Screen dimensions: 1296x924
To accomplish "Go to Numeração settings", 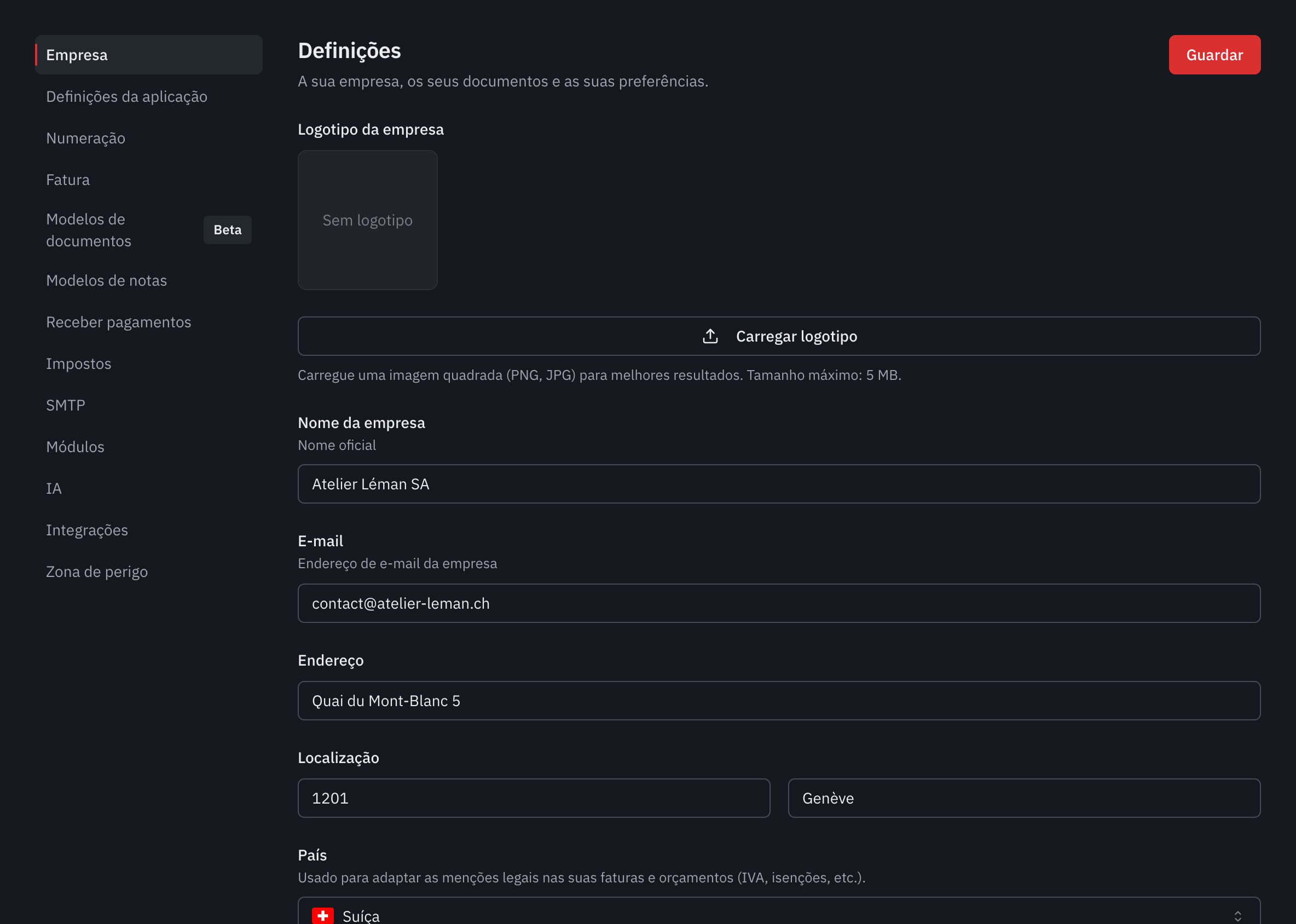I will click(148, 138).
